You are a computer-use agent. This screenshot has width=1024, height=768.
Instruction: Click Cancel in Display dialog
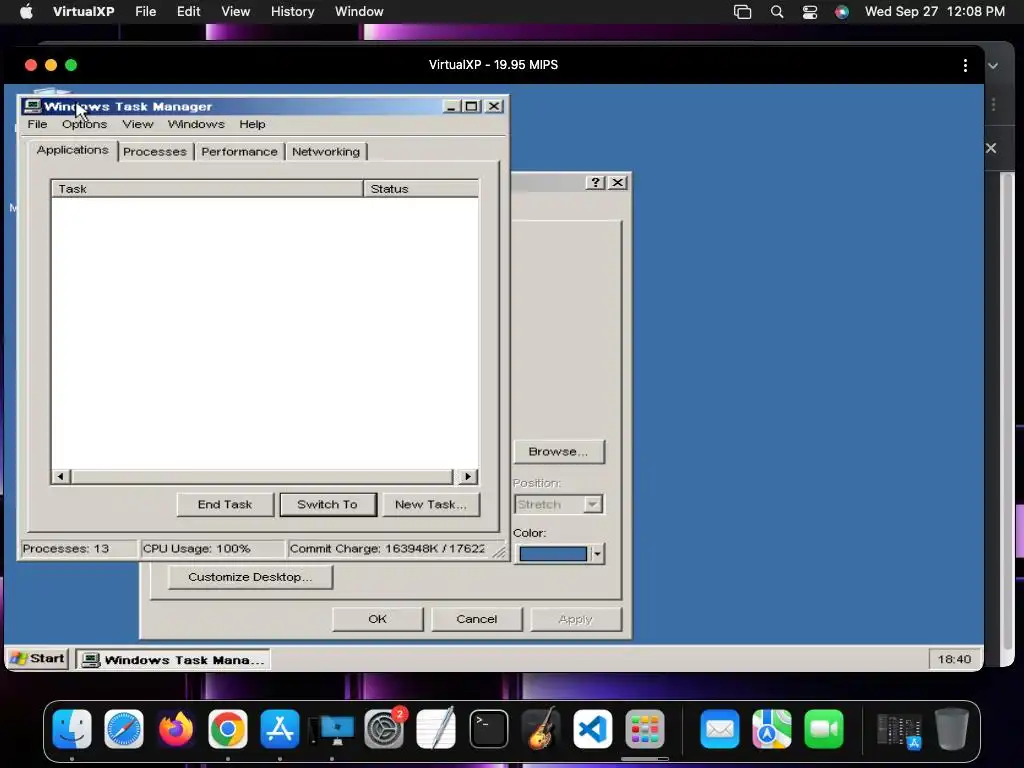pyautogui.click(x=477, y=619)
